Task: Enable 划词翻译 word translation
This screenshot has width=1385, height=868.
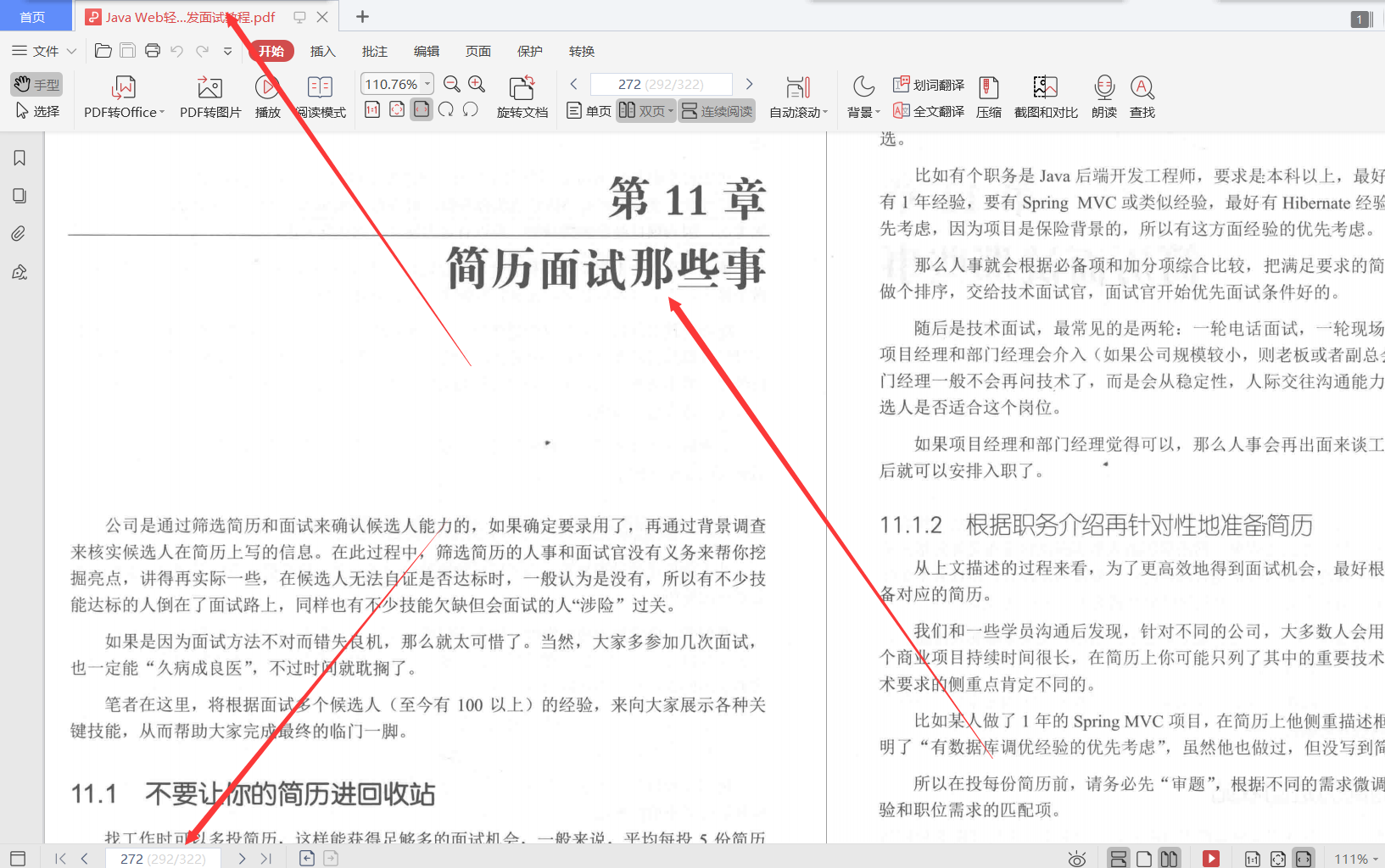Action: [929, 85]
